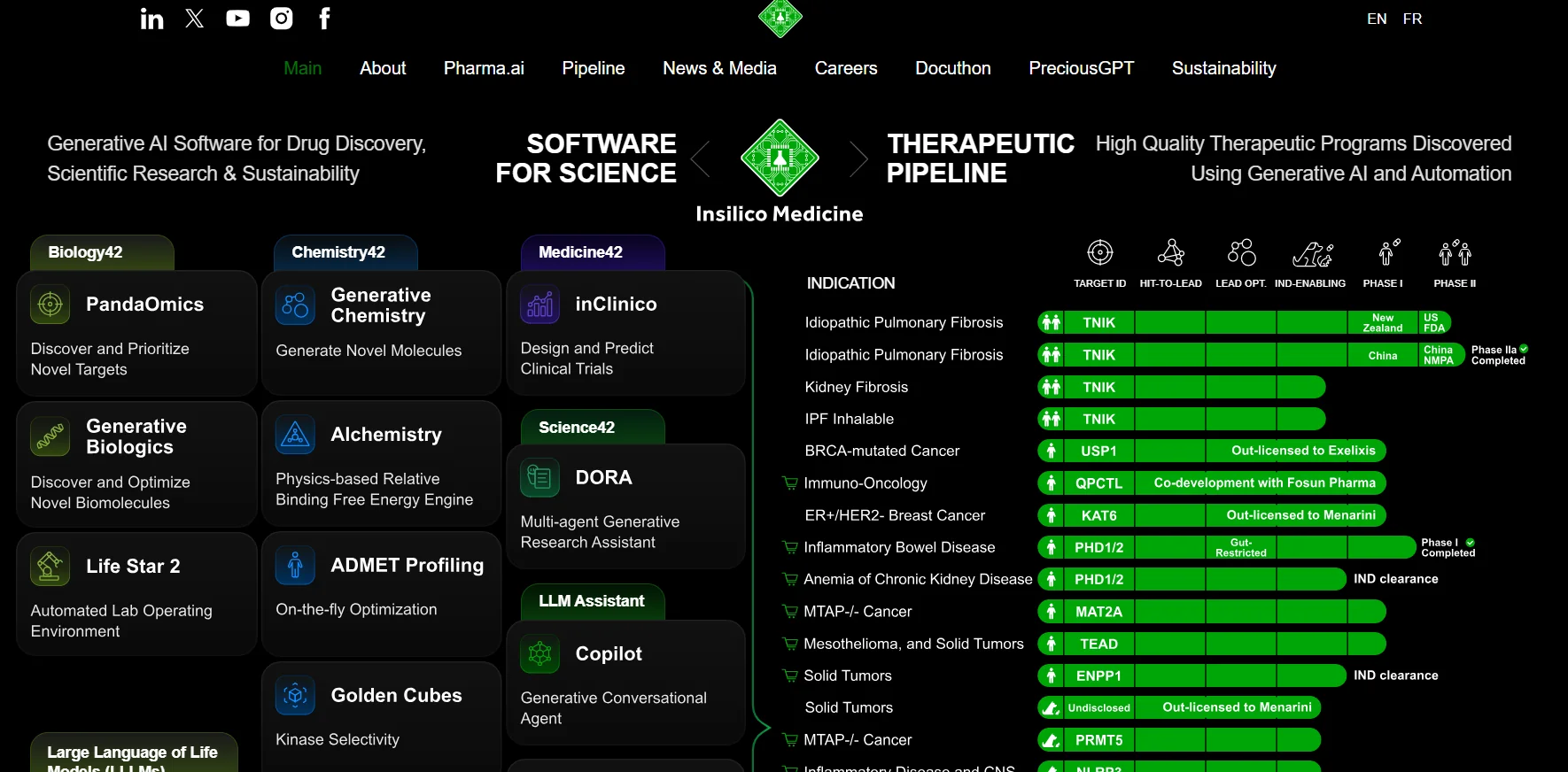Screen dimensions: 1568x772
Task: Switch language to EN
Action: coord(1377,19)
